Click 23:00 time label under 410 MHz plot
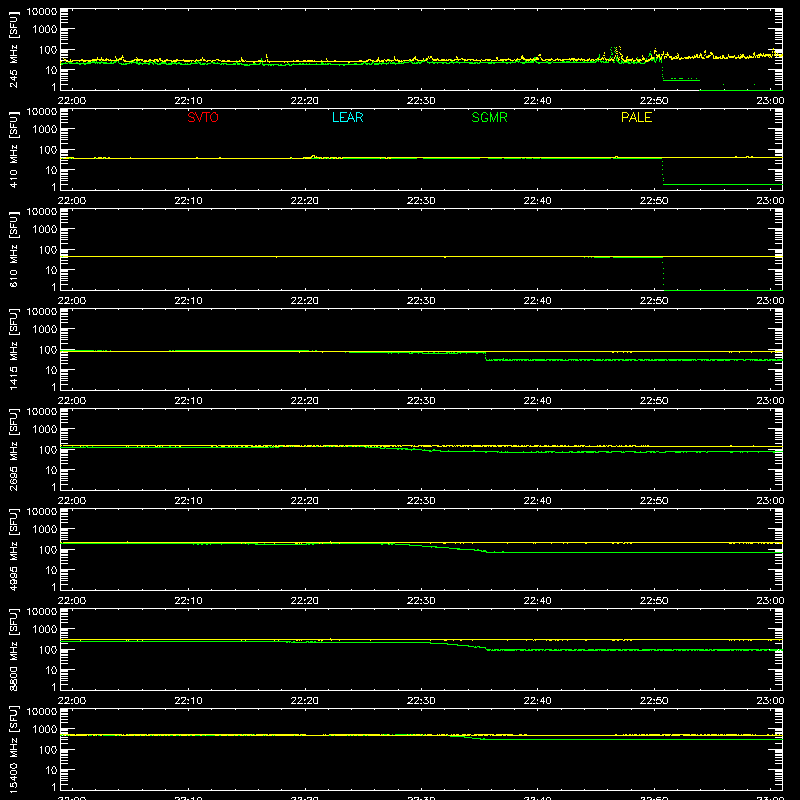The width and height of the screenshot is (800, 800). 770,201
